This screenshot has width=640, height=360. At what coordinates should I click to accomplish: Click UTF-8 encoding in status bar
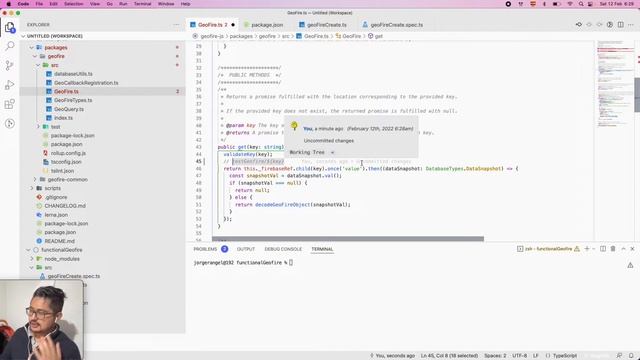tap(519, 356)
